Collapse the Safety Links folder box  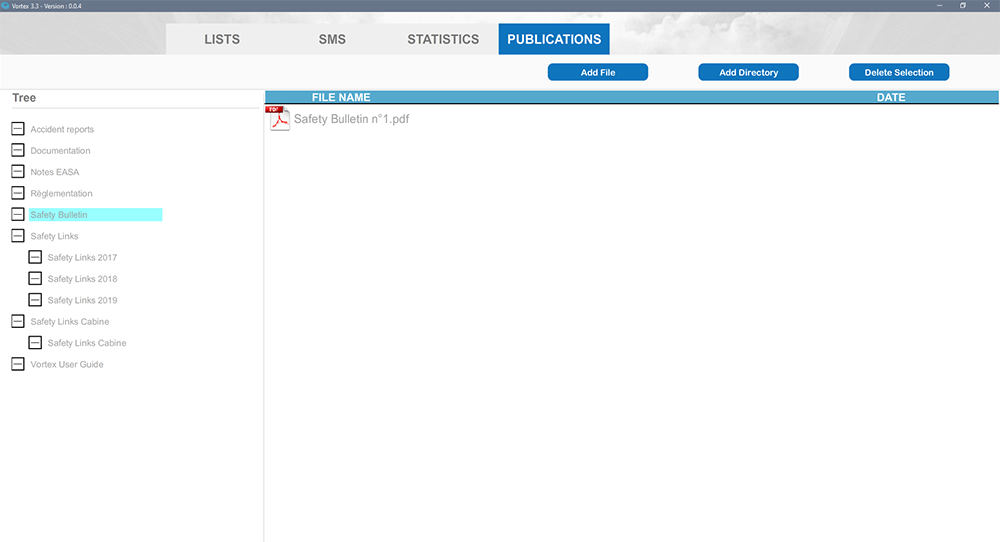tap(18, 236)
